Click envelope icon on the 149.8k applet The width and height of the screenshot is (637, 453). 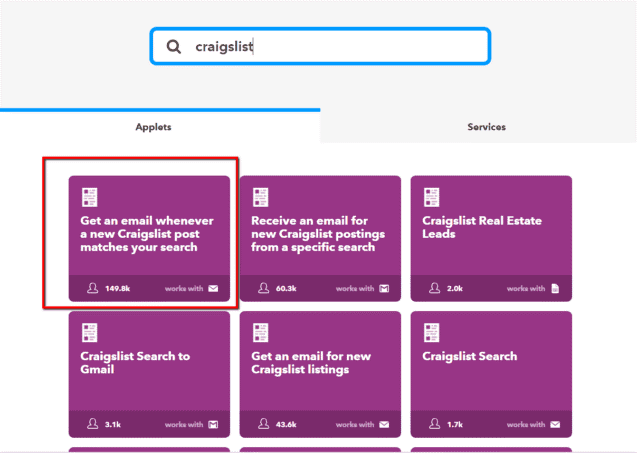[213, 288]
